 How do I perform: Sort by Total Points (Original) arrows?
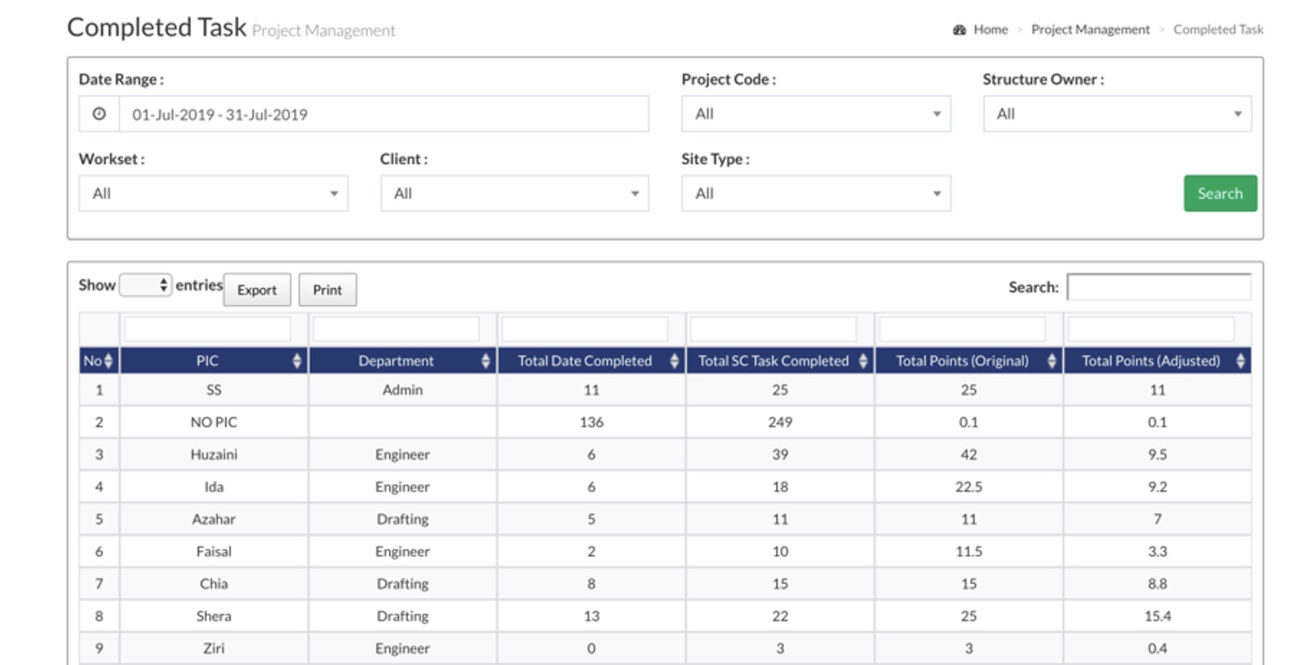pos(1052,361)
